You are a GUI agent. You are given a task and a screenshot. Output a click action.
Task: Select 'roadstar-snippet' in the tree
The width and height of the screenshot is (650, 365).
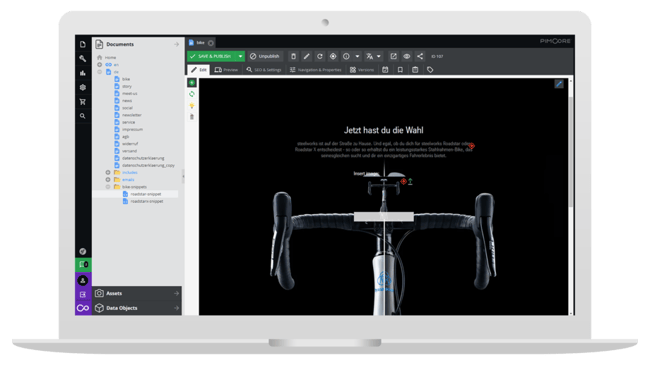pos(146,194)
